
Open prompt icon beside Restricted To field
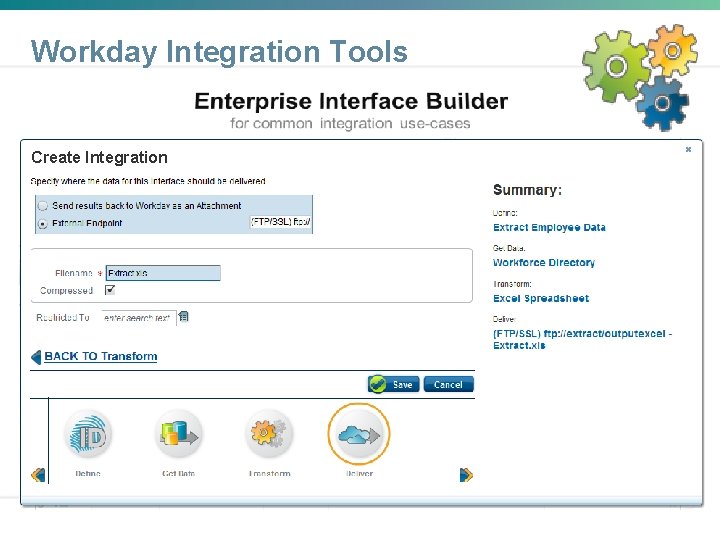[183, 316]
